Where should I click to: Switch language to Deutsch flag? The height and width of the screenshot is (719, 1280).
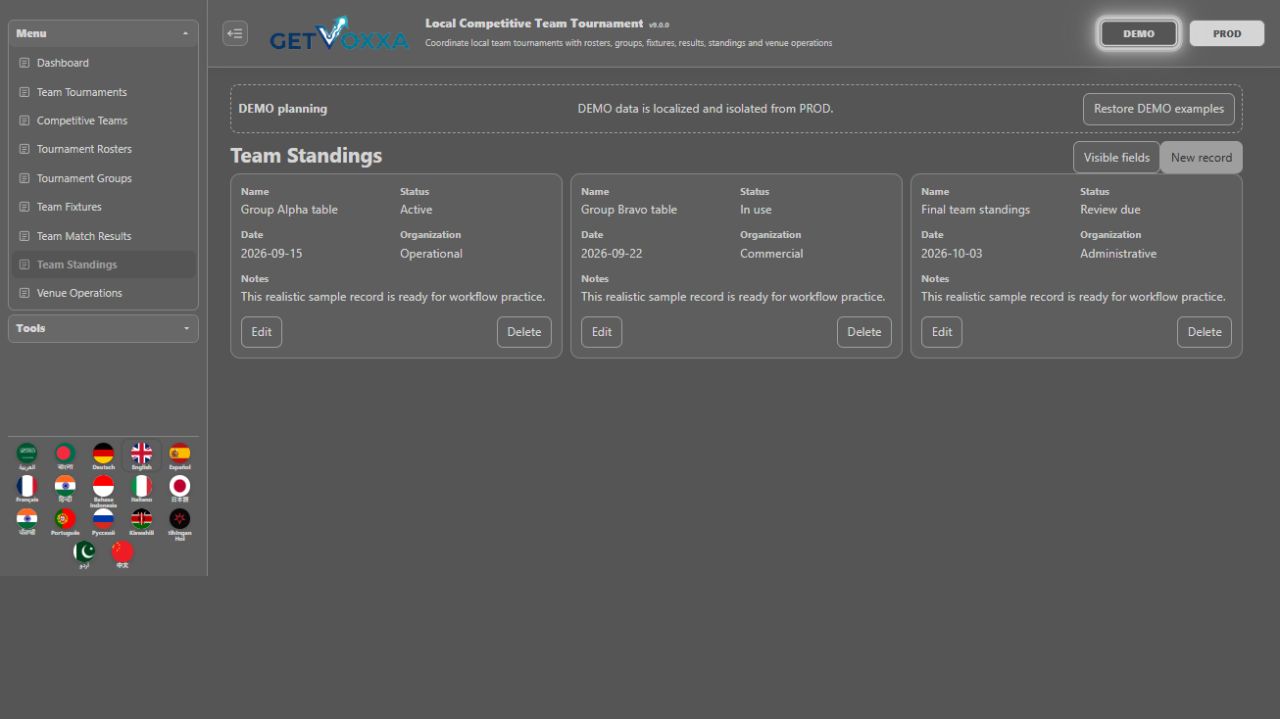(x=103, y=456)
